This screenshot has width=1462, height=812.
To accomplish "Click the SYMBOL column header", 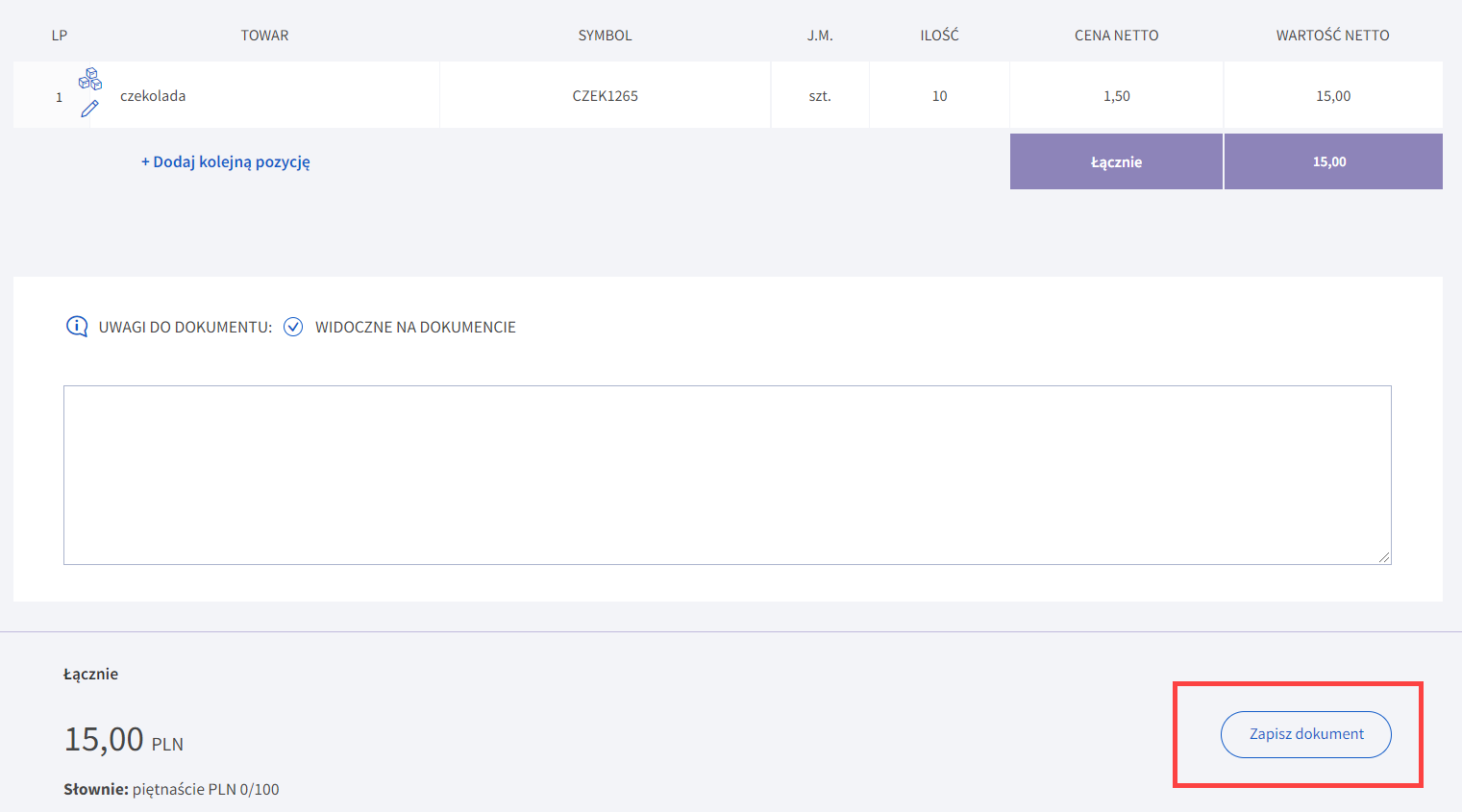I will (x=605, y=36).
